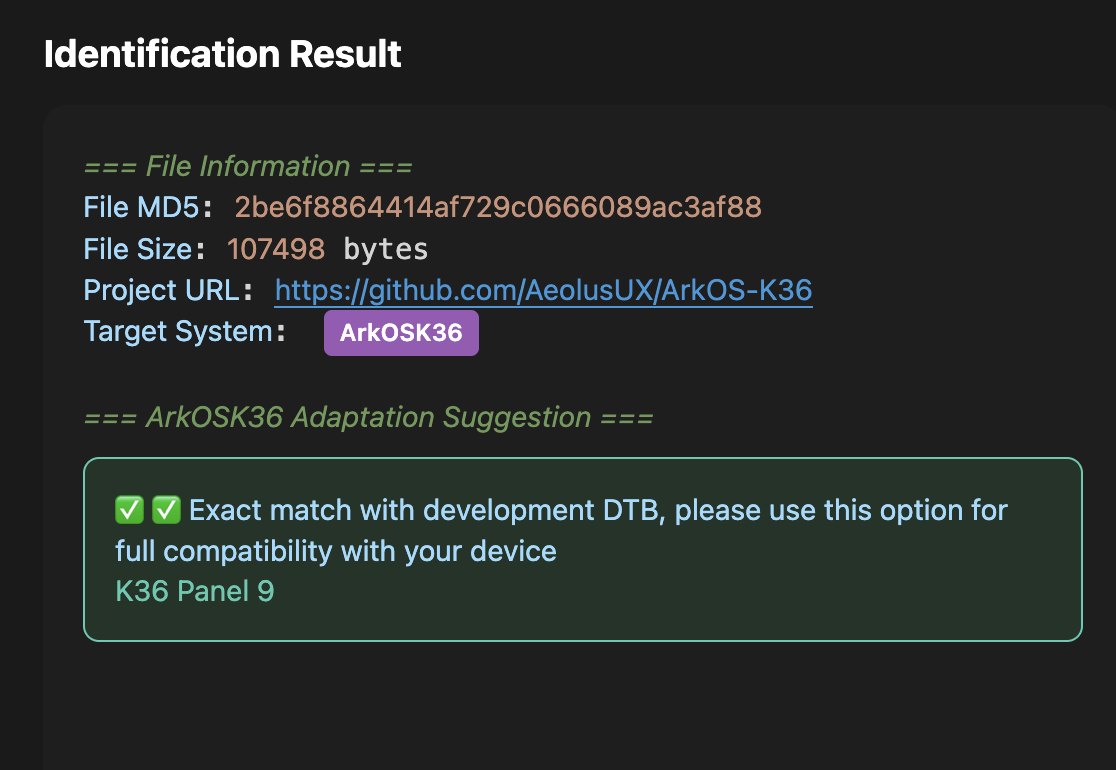Viewport: 1116px width, 770px height.
Task: Click the second green checkmark icon
Action: (166, 510)
